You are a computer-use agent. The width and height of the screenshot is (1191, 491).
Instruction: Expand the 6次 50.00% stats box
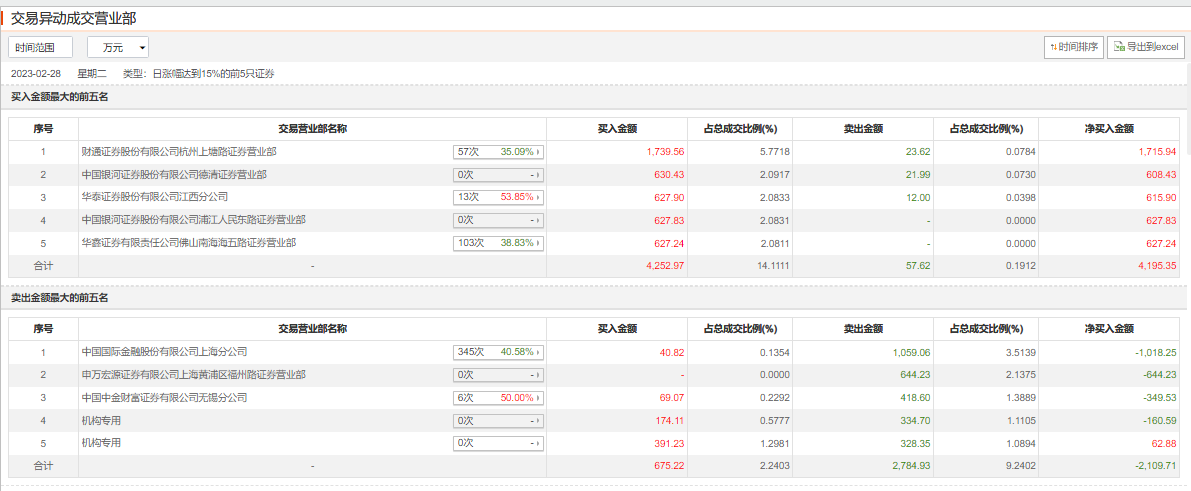(x=498, y=398)
